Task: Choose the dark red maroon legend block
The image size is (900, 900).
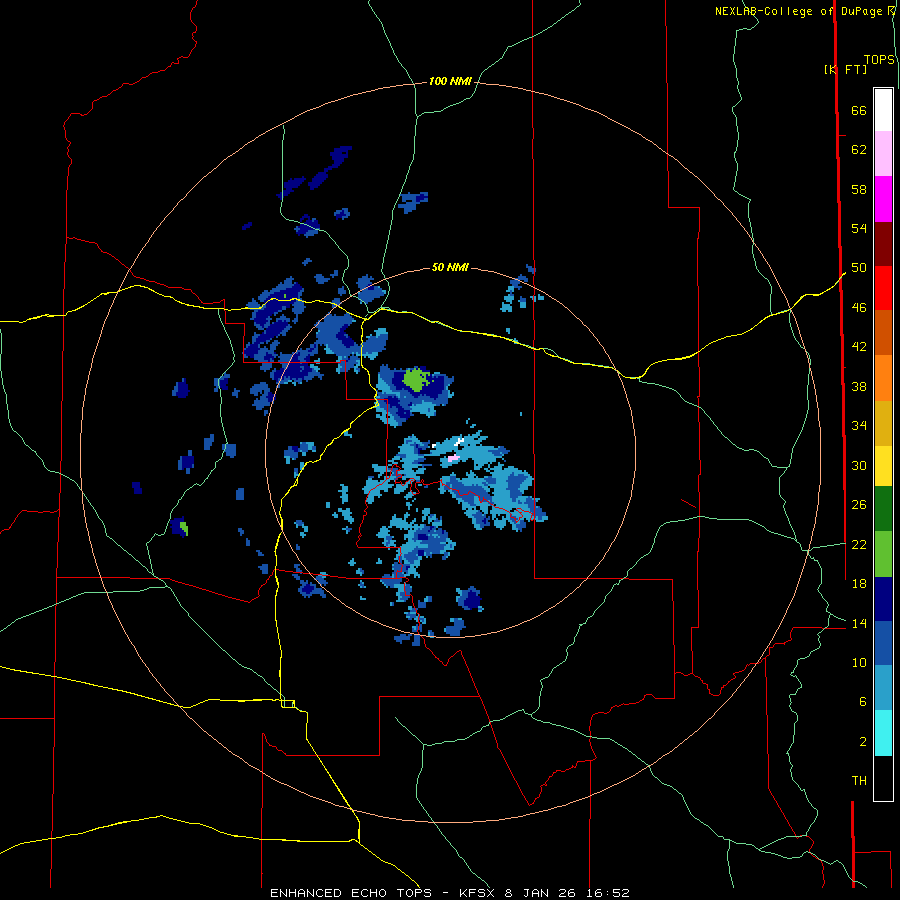Action: 883,244
